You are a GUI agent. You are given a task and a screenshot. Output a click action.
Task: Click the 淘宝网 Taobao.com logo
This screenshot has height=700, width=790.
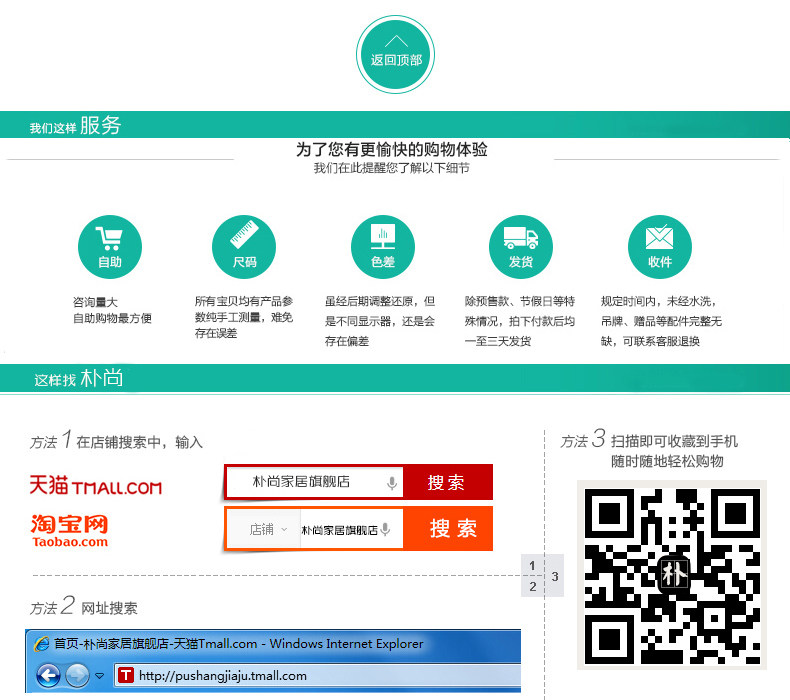(x=70, y=531)
